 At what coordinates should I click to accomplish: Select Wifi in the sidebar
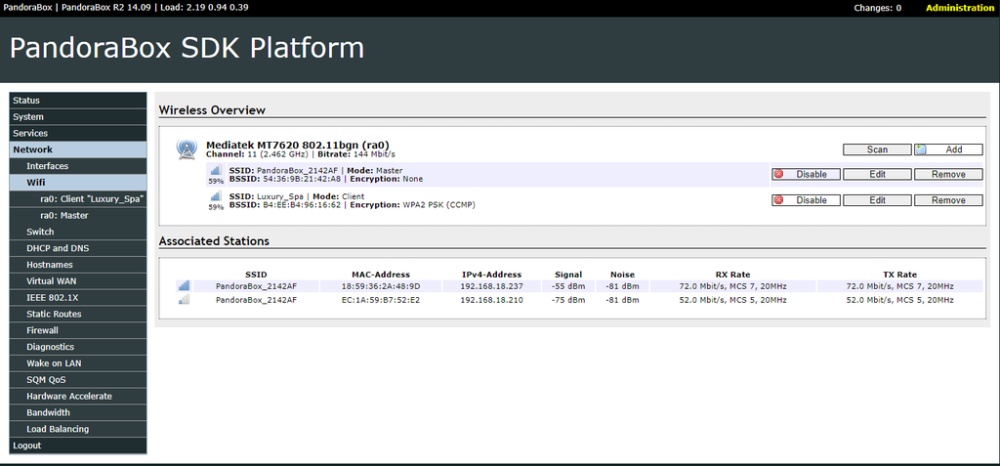[x=78, y=182]
